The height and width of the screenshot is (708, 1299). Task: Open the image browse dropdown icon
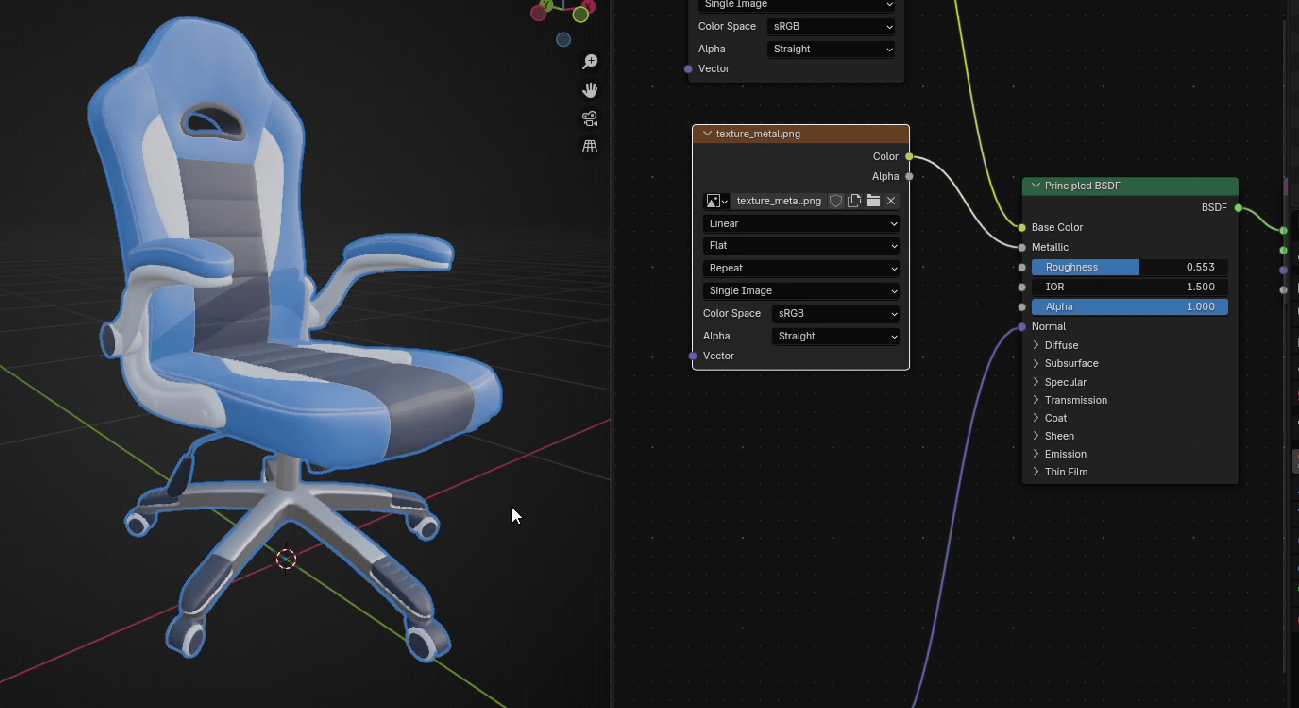717,201
